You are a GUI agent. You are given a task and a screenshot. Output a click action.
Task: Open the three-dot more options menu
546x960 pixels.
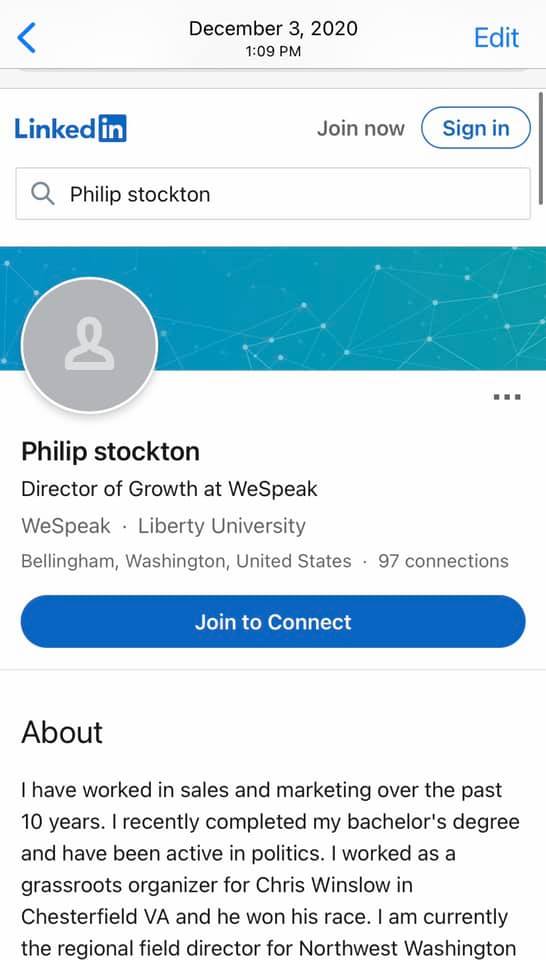(507, 397)
